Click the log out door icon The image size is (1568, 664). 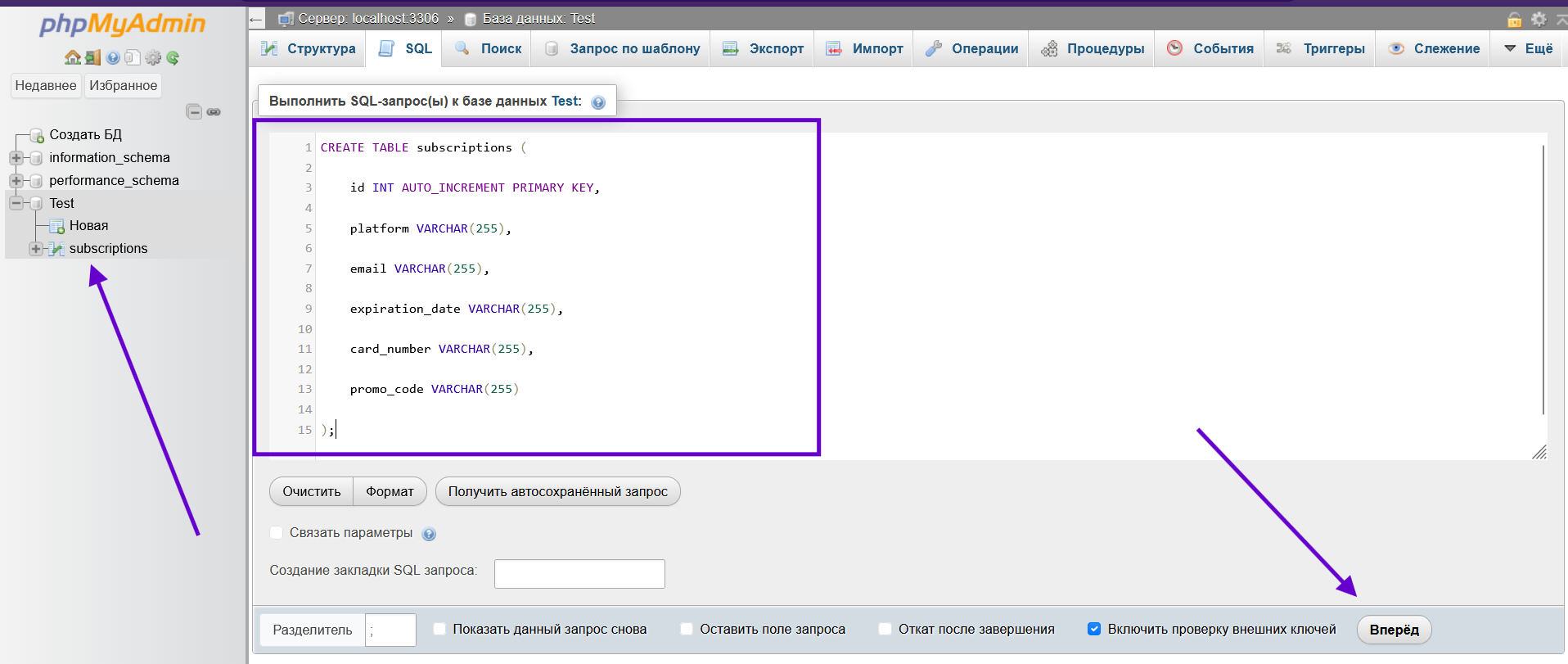[x=92, y=57]
